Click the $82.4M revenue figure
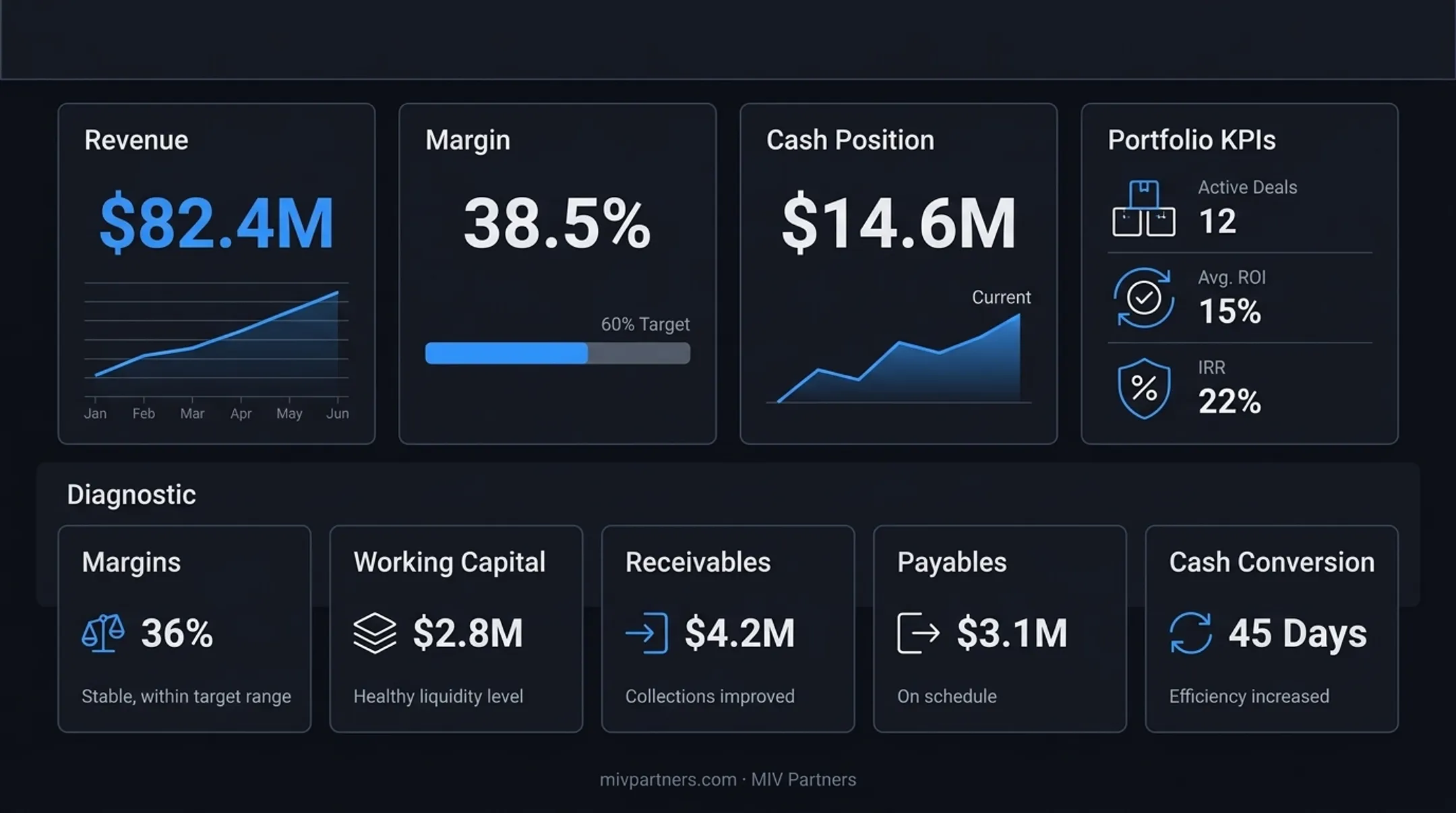The image size is (1456, 813). click(x=216, y=222)
